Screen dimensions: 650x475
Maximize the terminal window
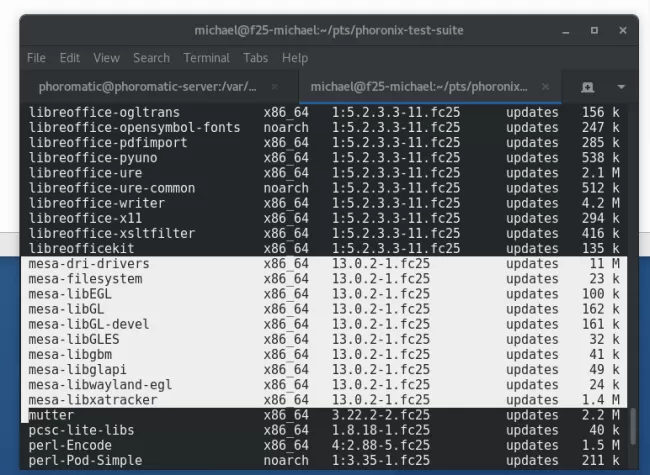pyautogui.click(x=594, y=31)
